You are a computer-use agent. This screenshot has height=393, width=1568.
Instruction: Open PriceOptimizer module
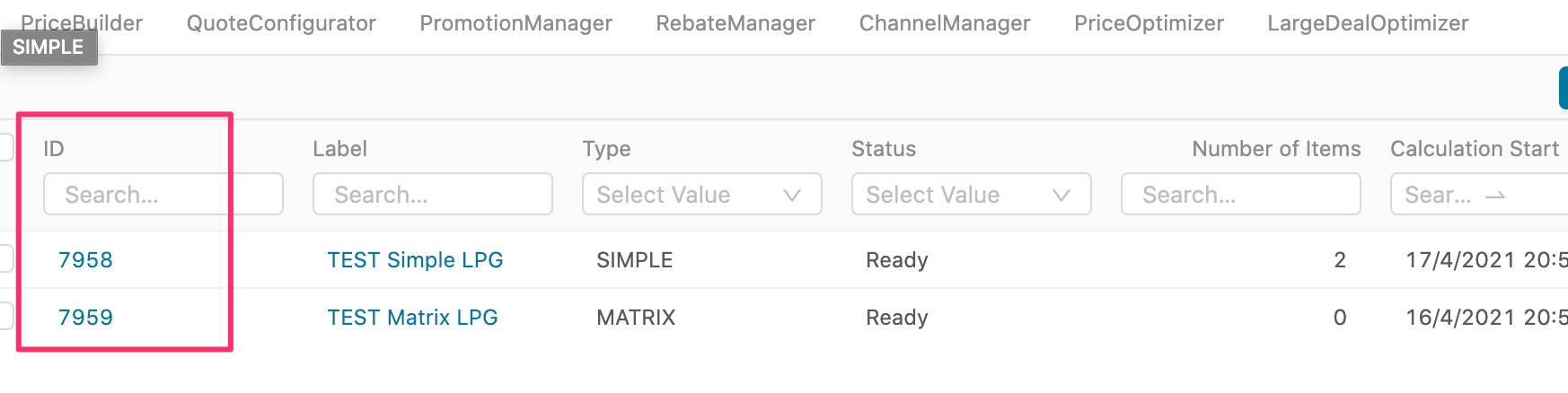[x=1149, y=23]
